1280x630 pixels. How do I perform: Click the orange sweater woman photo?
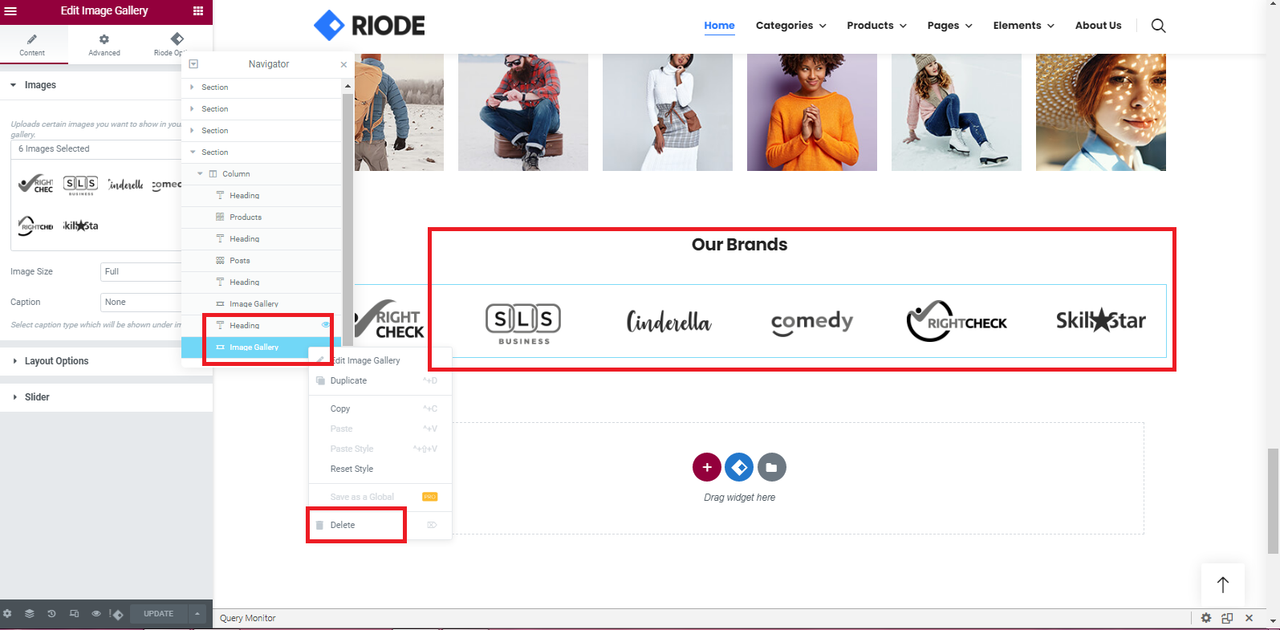tap(812, 112)
